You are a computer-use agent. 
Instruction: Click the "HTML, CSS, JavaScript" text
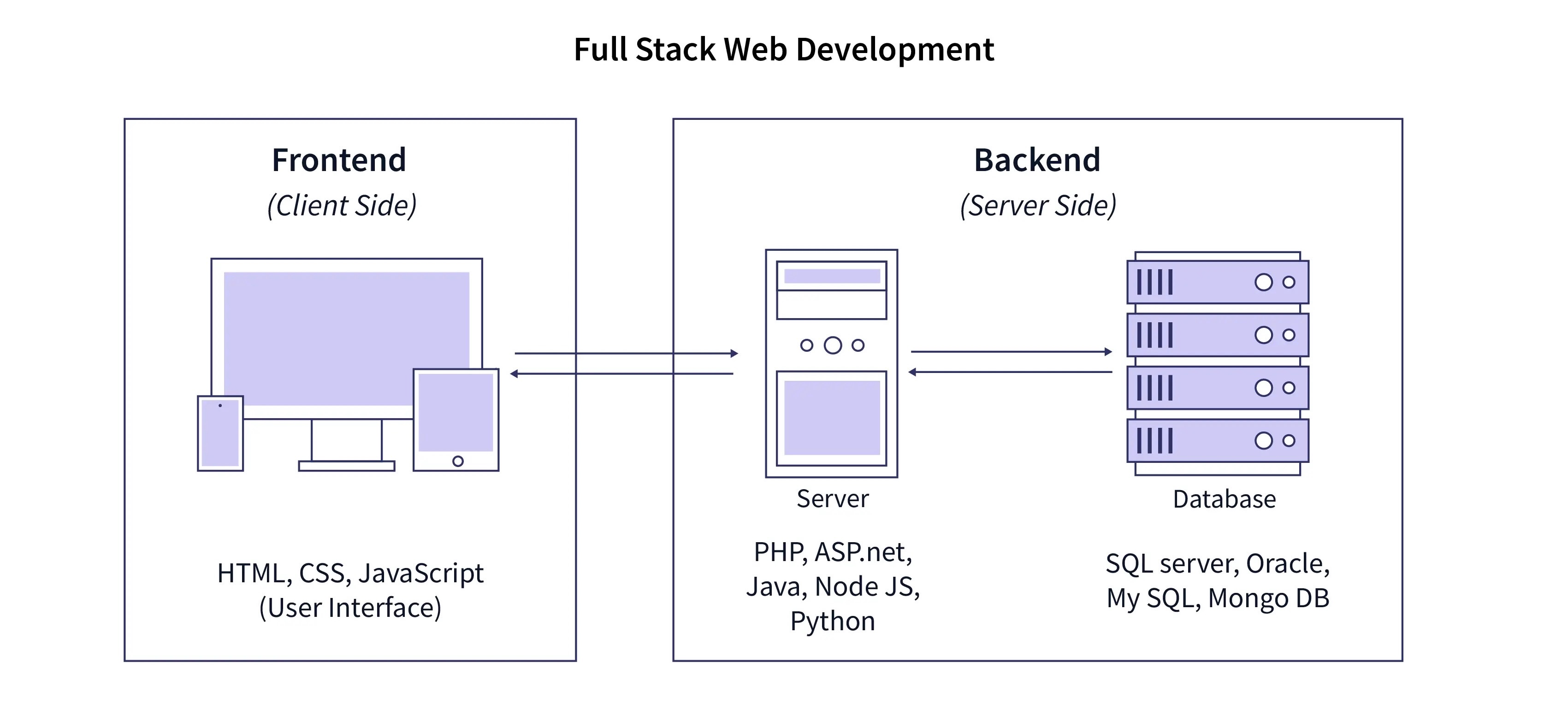point(350,574)
